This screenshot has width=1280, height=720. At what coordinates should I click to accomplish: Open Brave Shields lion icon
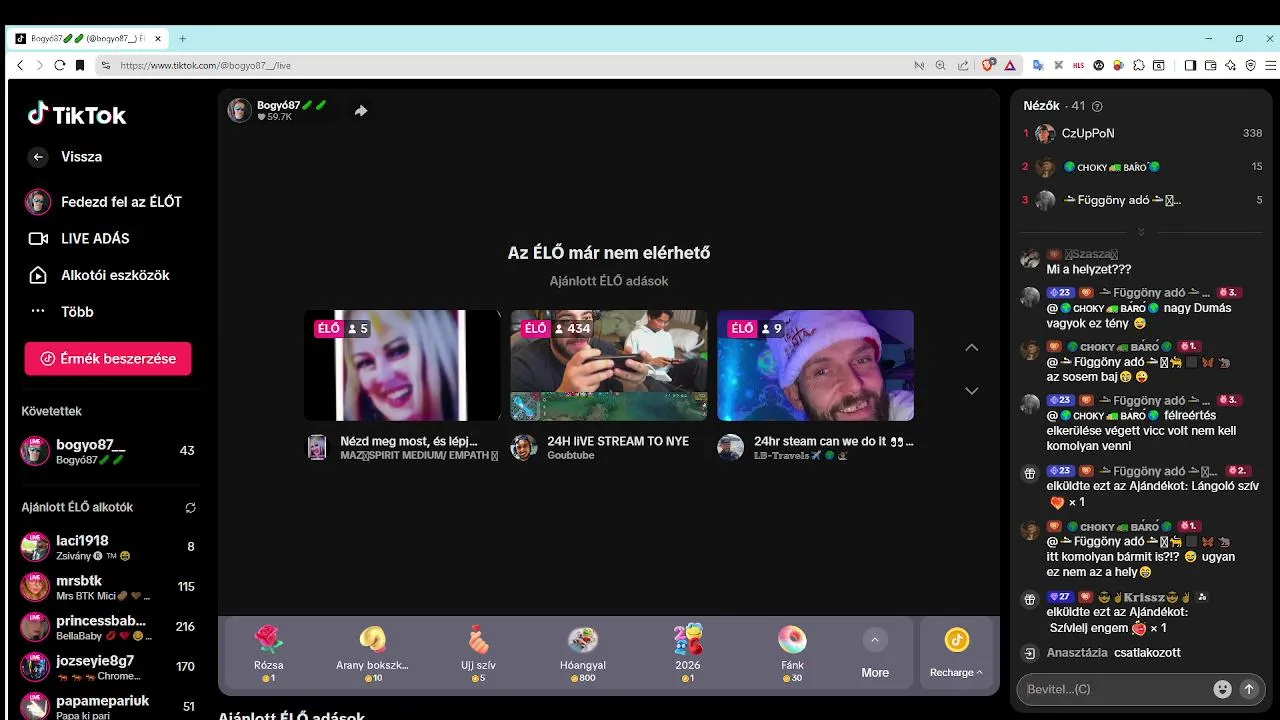pos(988,65)
